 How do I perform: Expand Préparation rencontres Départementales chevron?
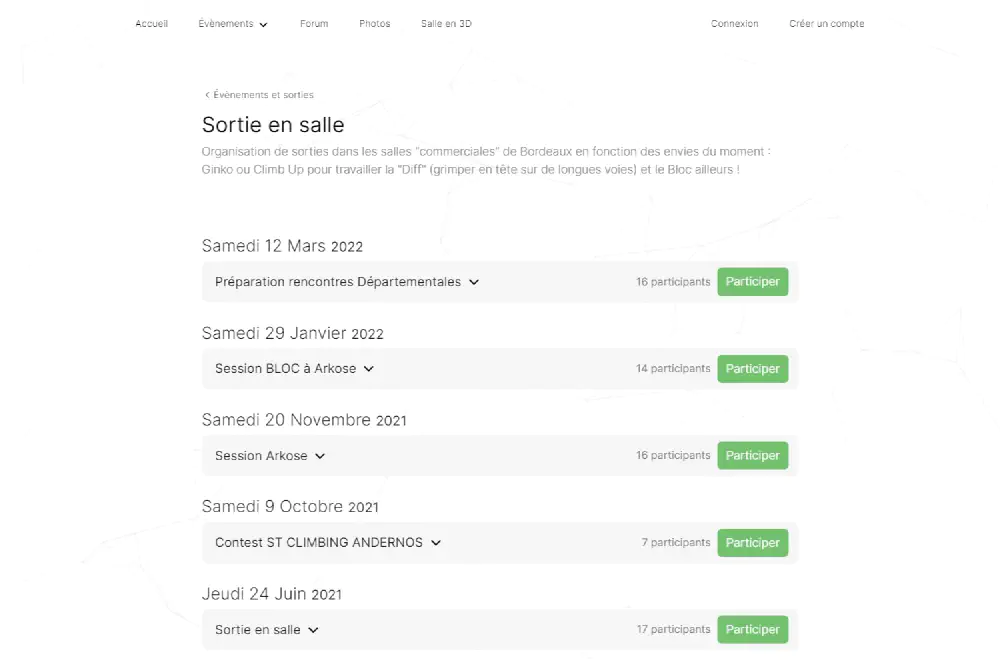[474, 282]
